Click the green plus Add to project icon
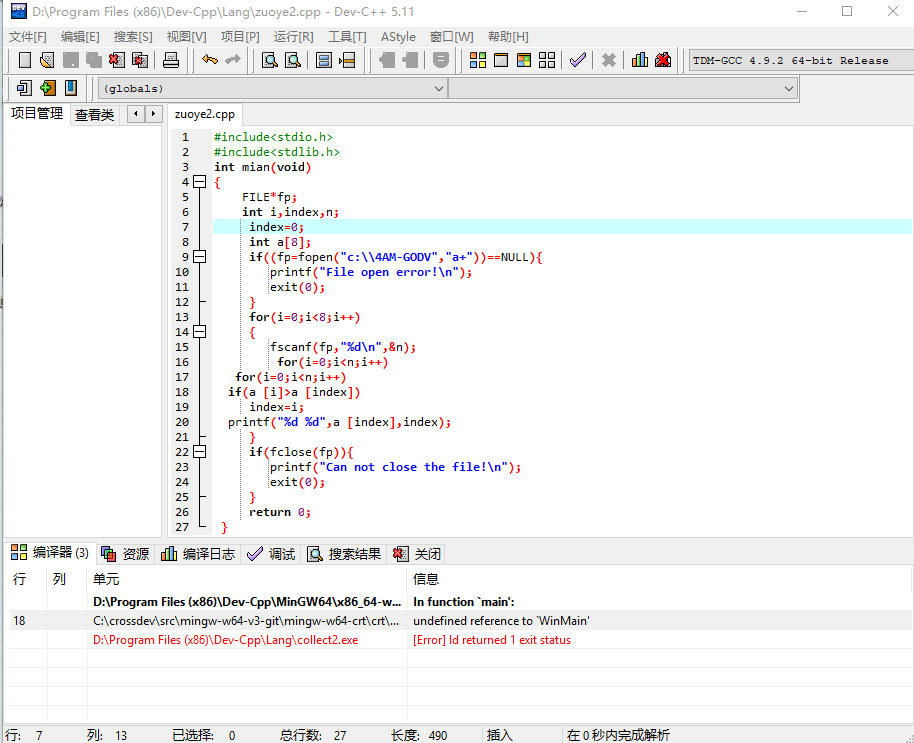This screenshot has width=914, height=743. coord(47,88)
